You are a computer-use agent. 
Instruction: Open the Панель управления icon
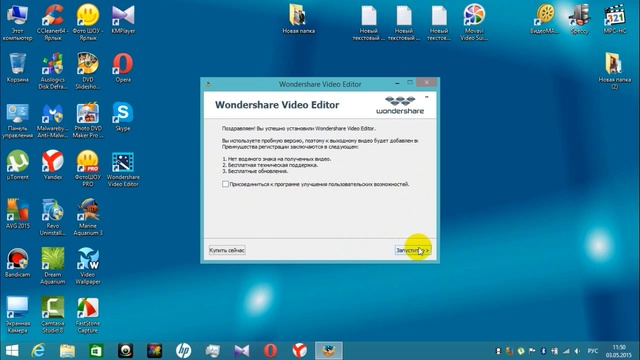click(18, 121)
